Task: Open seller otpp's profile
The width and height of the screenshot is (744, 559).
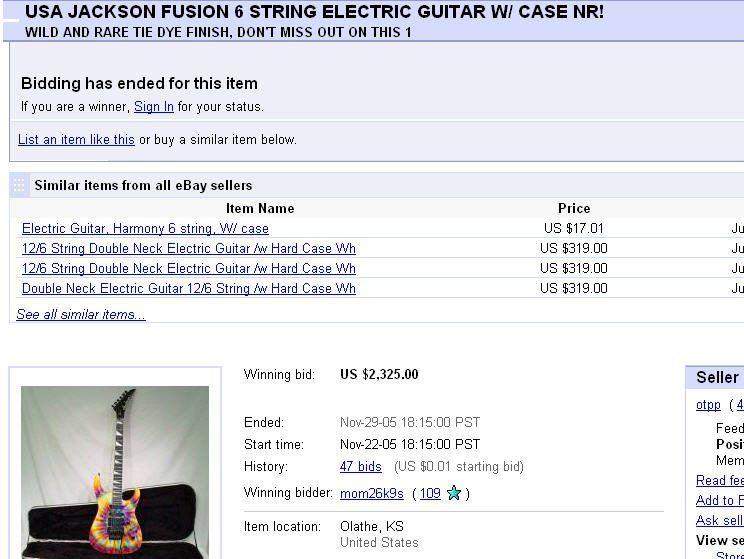Action: [x=708, y=405]
